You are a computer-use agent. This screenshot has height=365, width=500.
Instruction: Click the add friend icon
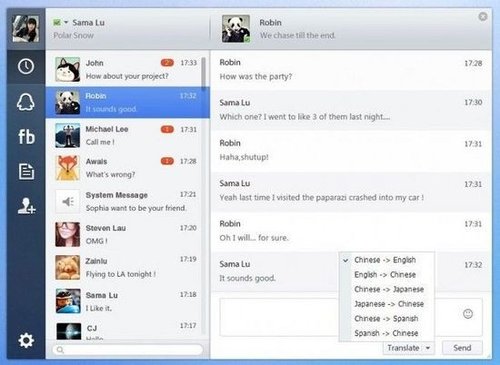tap(26, 206)
